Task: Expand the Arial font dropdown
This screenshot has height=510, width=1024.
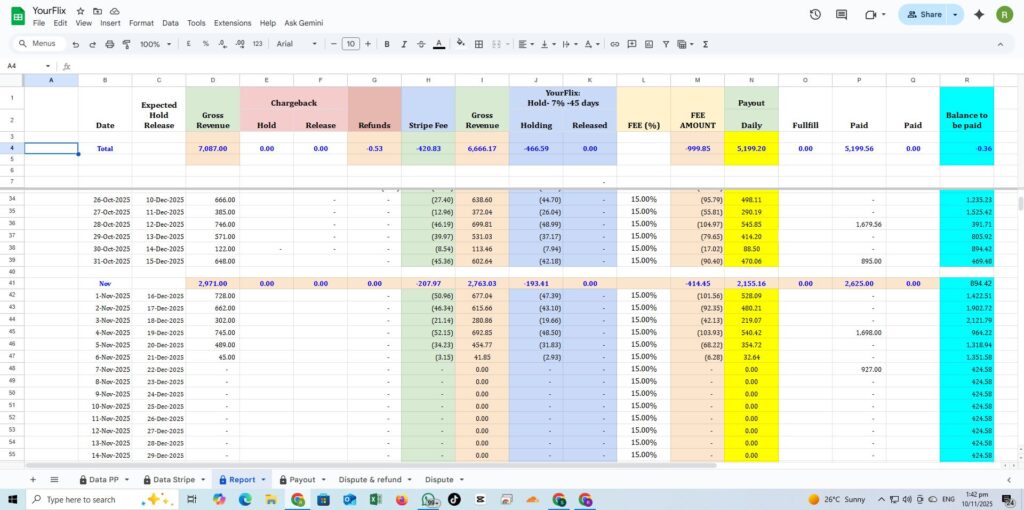Action: [x=297, y=44]
